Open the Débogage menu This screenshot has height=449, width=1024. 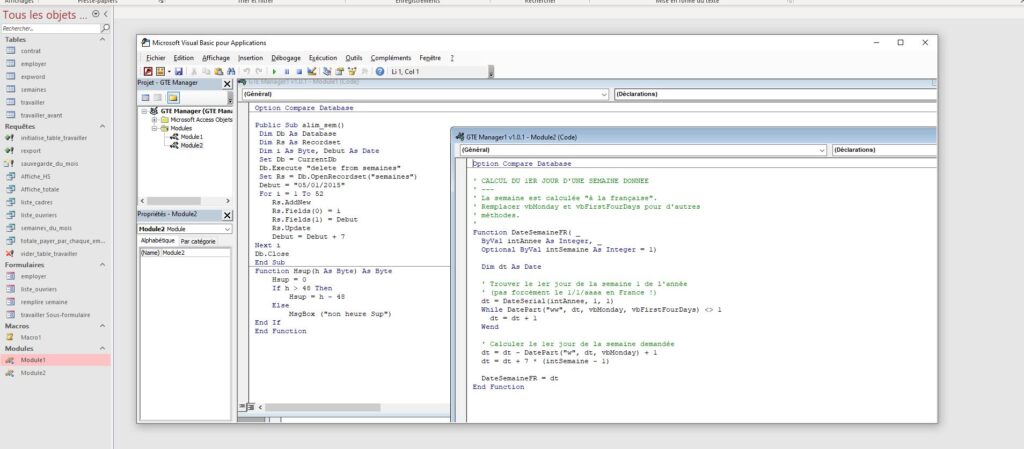pos(285,58)
